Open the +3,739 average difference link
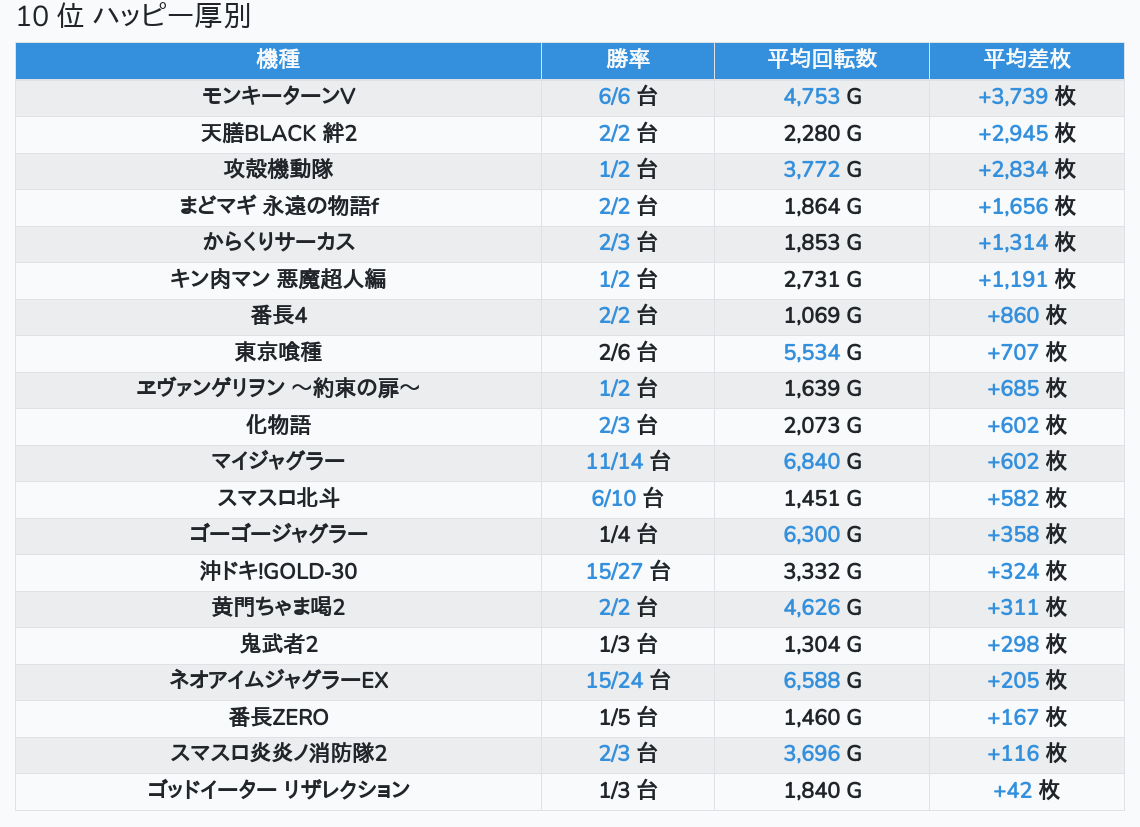The height and width of the screenshot is (827, 1140). 1012,97
